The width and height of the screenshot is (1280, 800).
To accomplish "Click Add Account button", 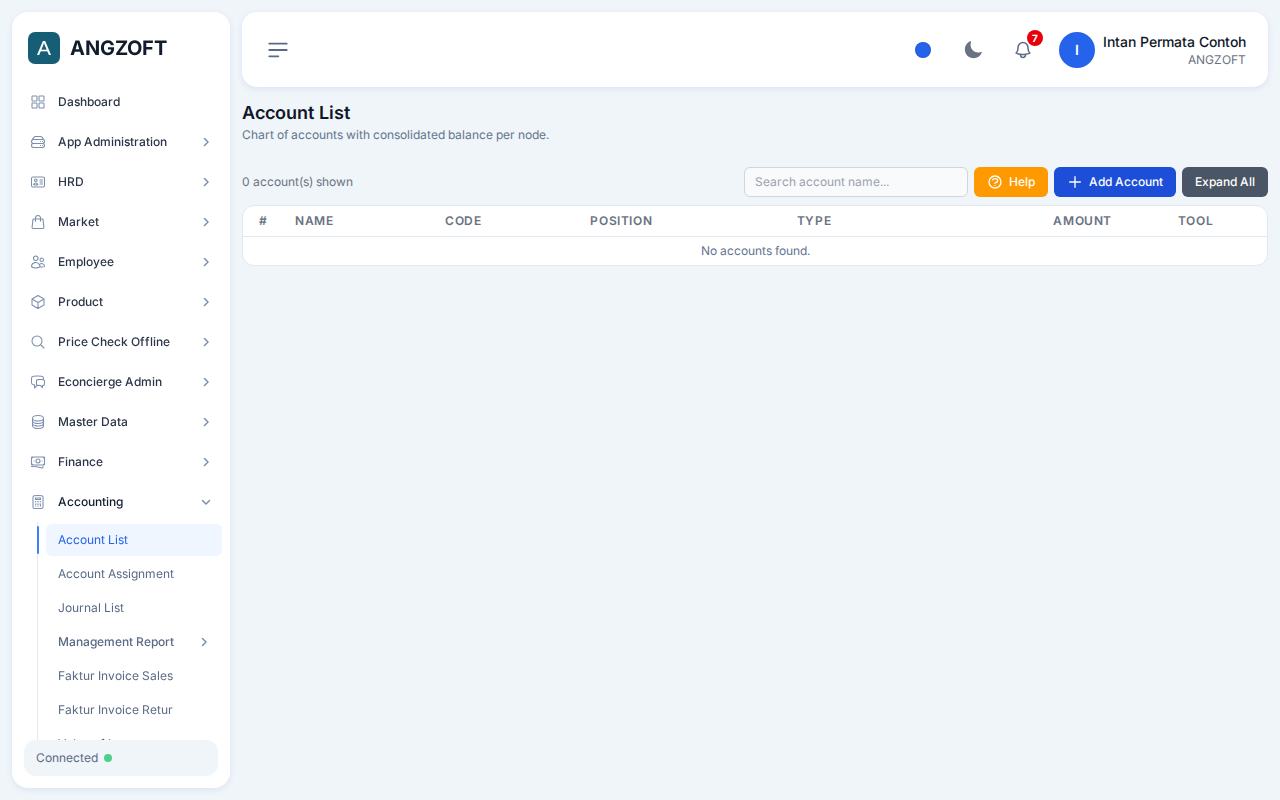I will [x=1115, y=182].
